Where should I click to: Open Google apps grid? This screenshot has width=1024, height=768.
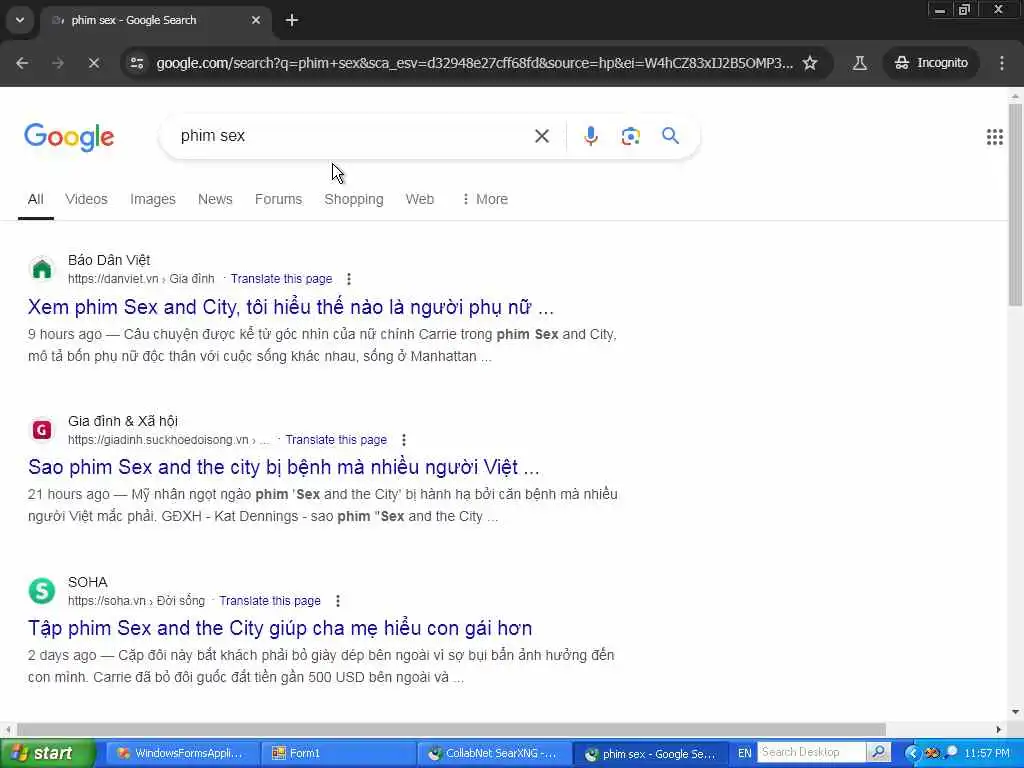tap(995, 136)
